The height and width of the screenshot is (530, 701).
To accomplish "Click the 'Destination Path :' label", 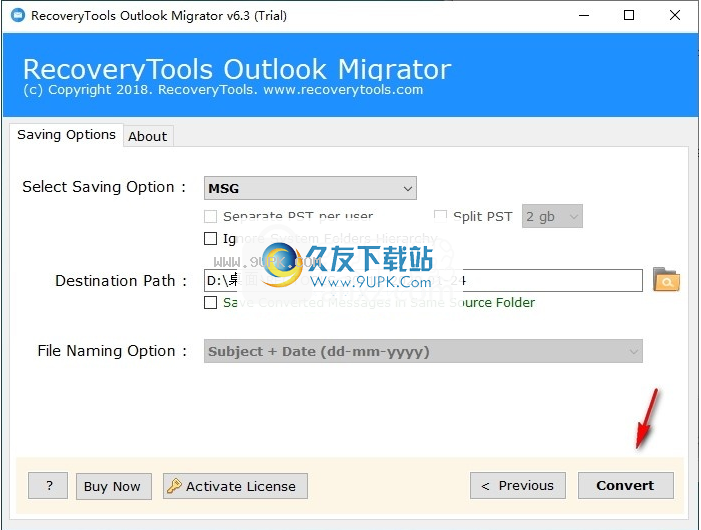I will coord(121,281).
